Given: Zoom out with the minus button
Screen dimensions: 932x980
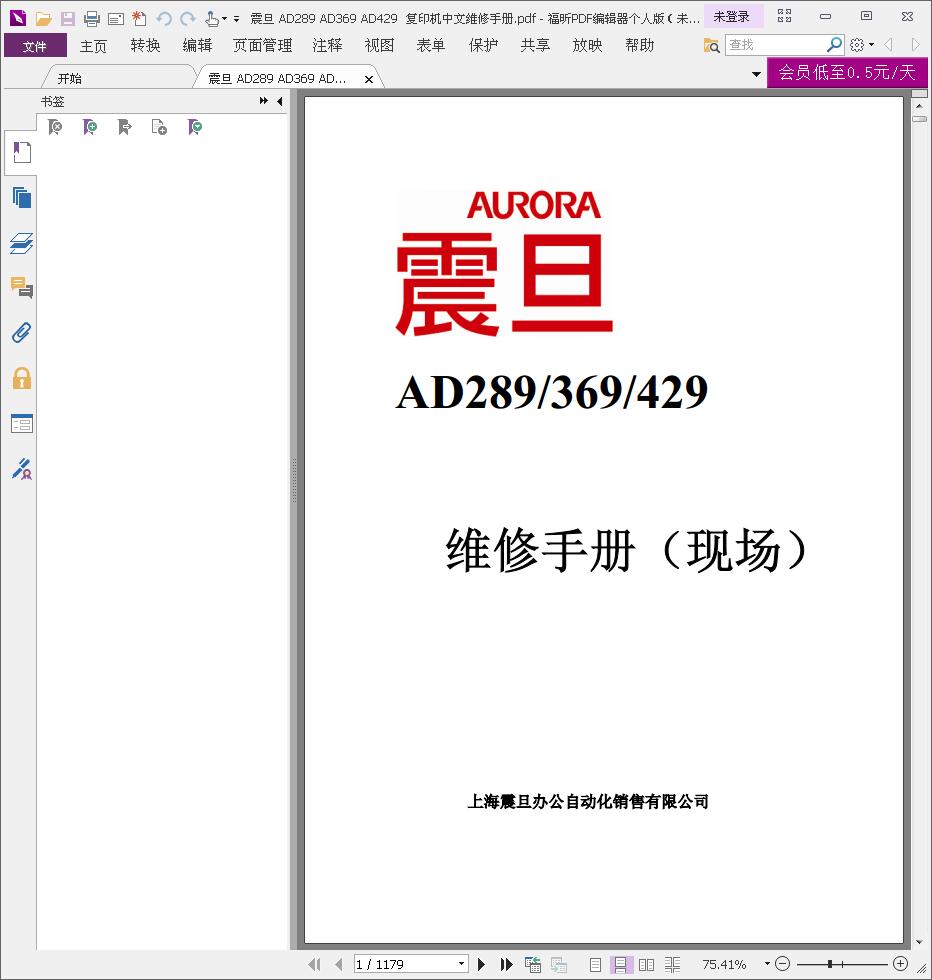Looking at the screenshot, I should click(x=783, y=964).
